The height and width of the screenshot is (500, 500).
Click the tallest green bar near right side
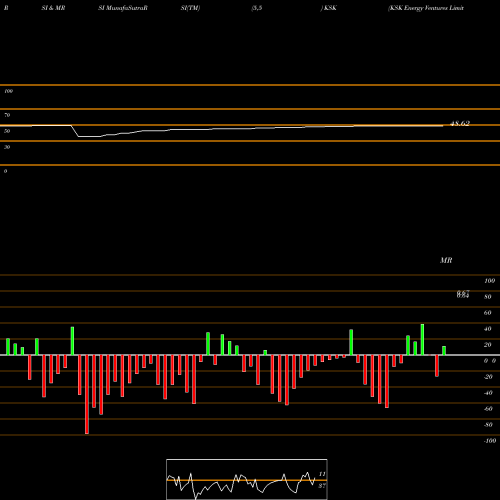tap(422, 340)
